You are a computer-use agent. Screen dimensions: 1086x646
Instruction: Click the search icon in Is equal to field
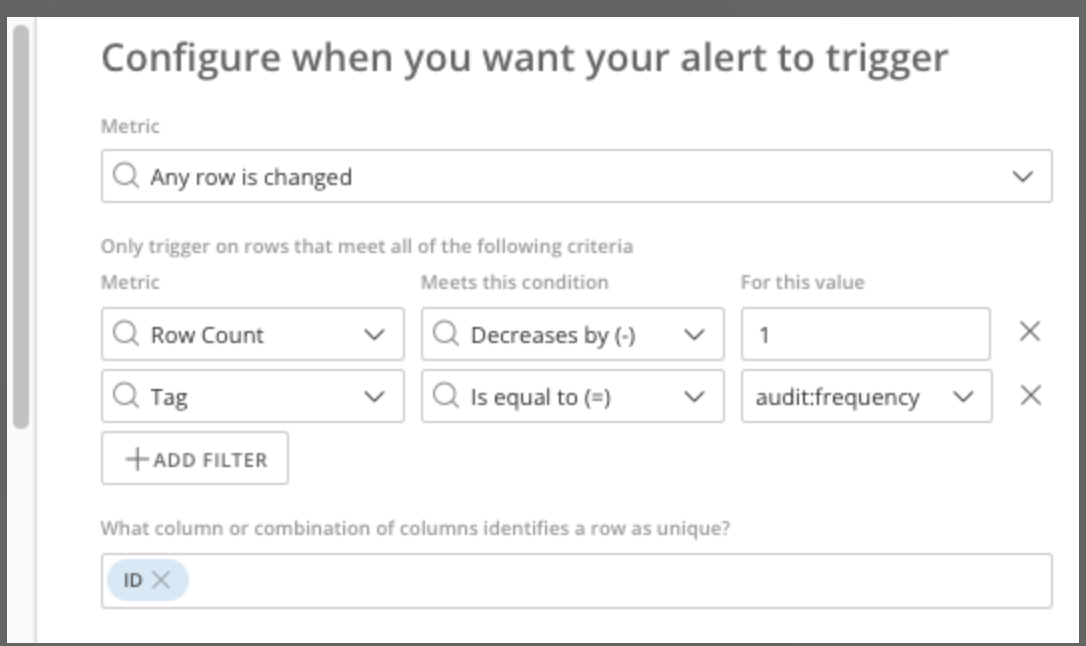point(446,396)
